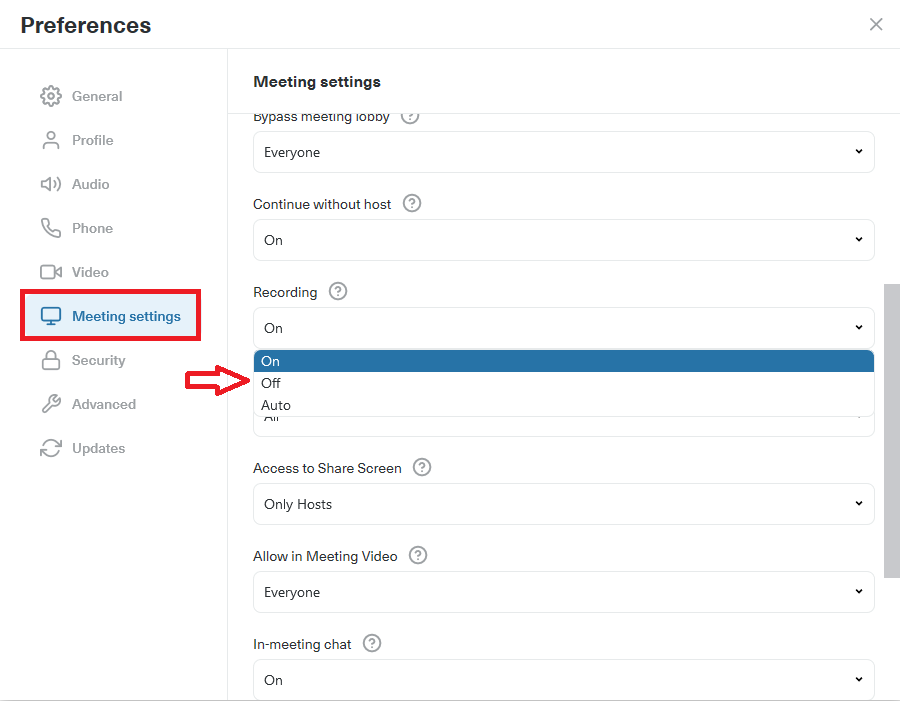Open Security settings via lock icon

click(50, 360)
